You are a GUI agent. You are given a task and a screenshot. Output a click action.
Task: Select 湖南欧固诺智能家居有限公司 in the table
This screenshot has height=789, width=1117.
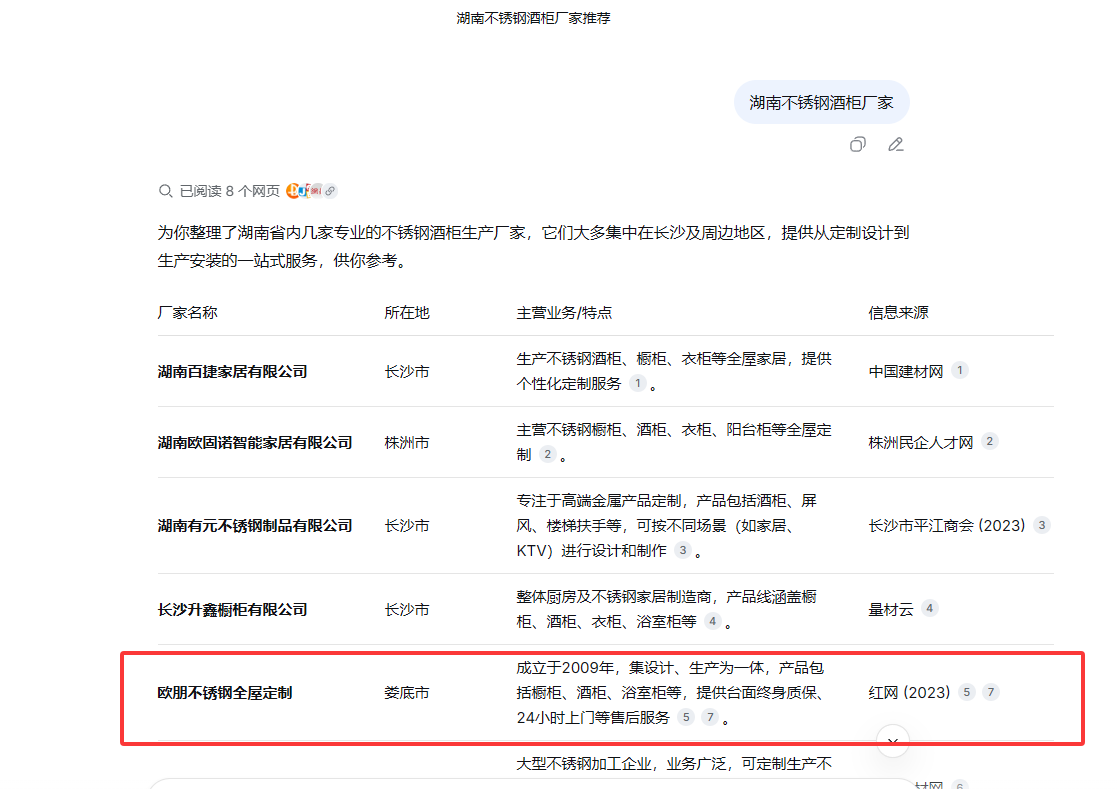click(x=255, y=443)
